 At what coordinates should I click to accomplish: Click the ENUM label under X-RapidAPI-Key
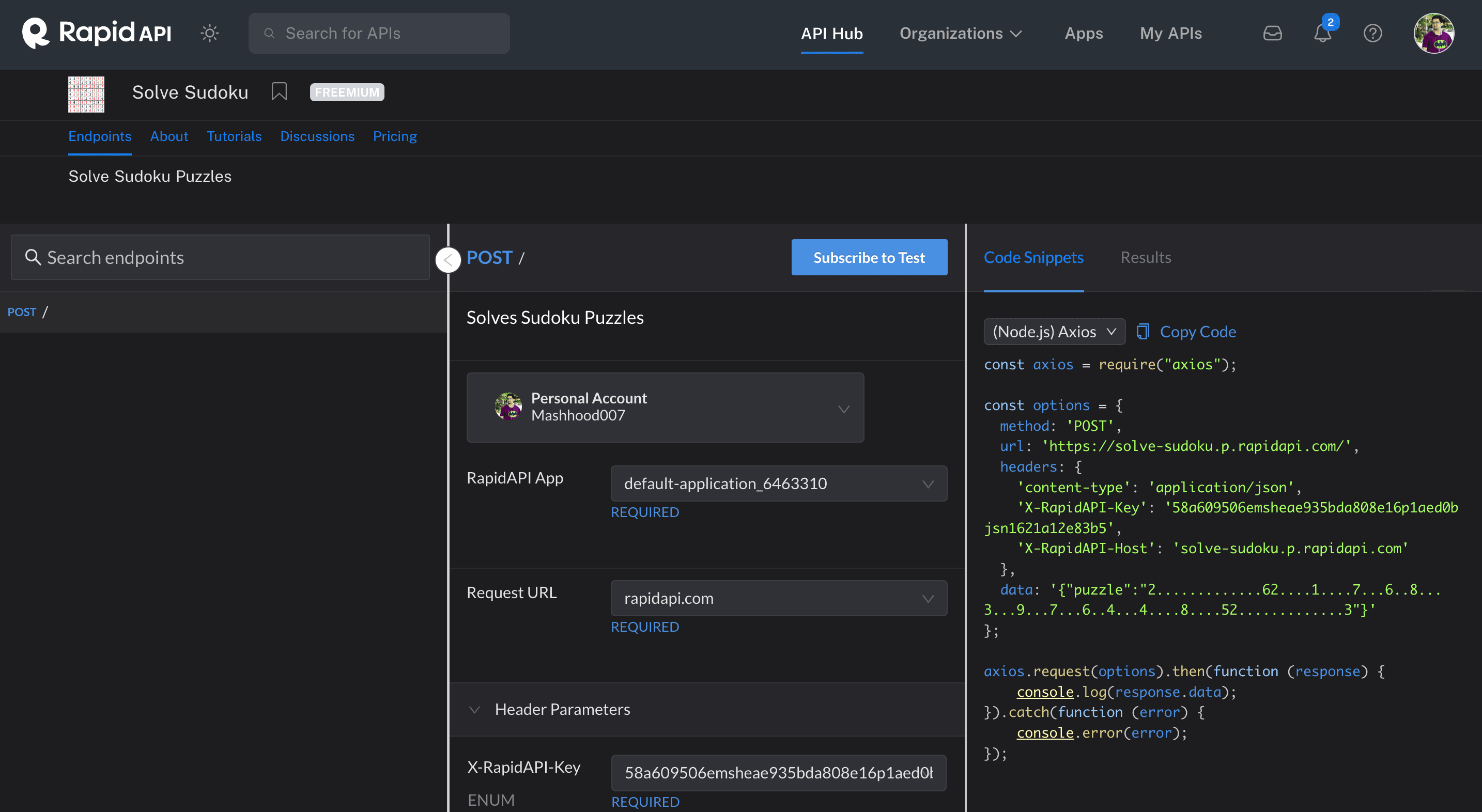pyautogui.click(x=491, y=800)
